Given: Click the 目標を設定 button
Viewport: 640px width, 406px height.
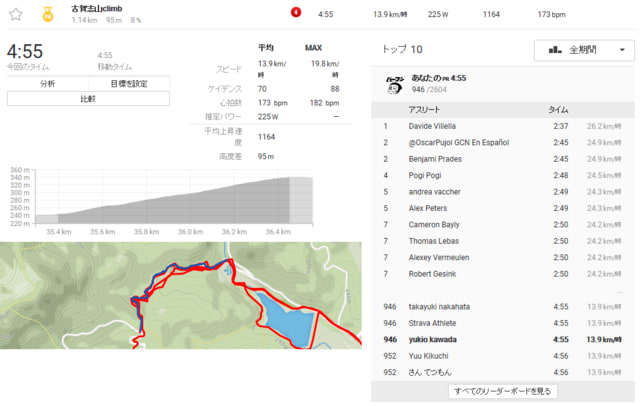Looking at the screenshot, I should 129,84.
